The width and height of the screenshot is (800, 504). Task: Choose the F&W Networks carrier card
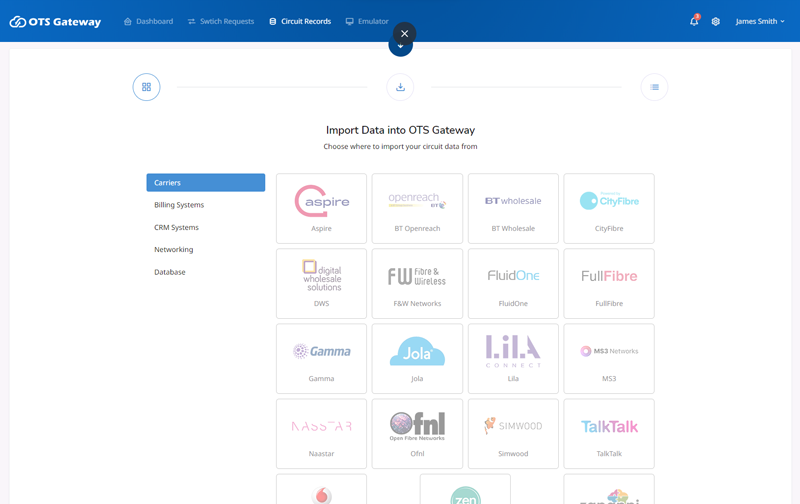point(417,284)
